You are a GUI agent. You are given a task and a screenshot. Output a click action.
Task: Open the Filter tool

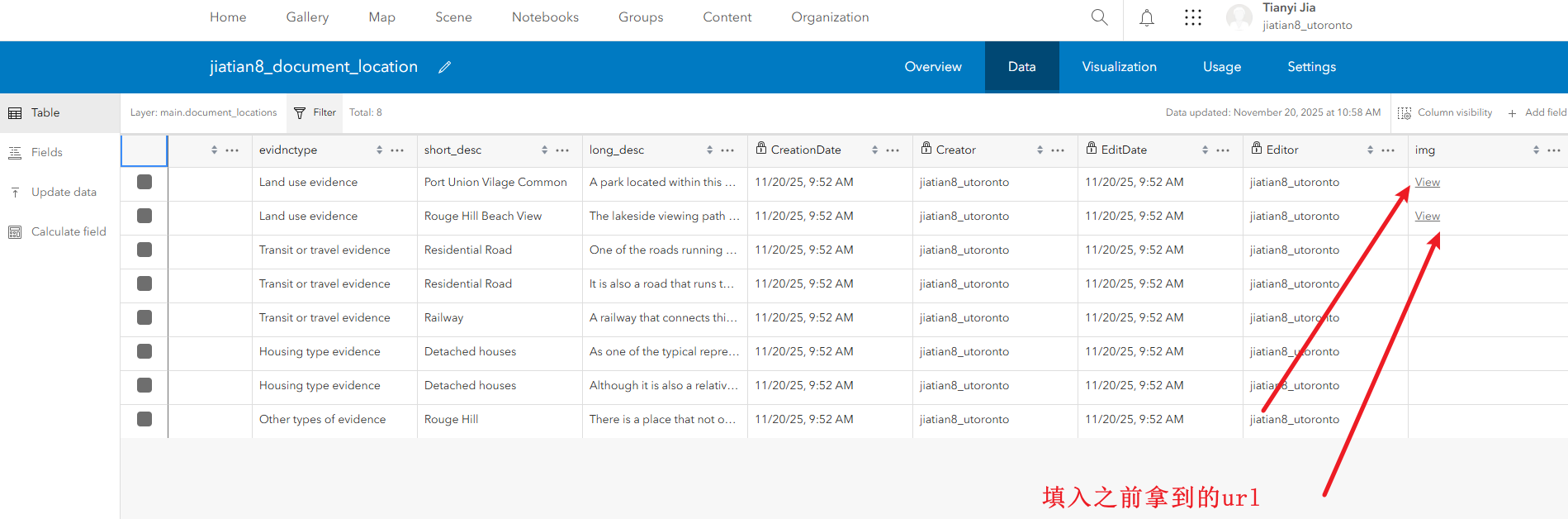point(315,112)
